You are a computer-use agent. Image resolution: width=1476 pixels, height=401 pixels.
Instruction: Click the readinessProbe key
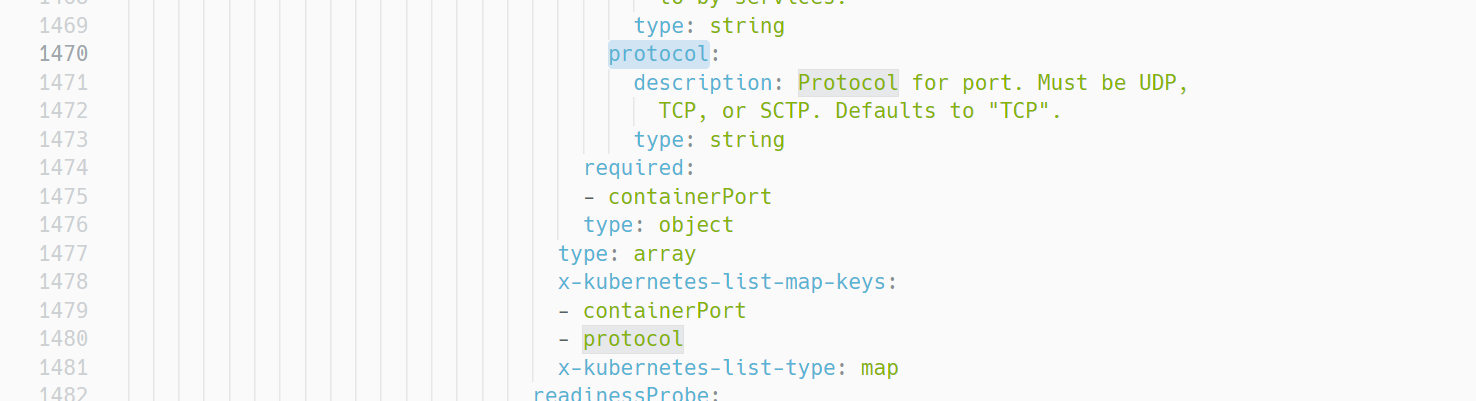pyautogui.click(x=620, y=394)
